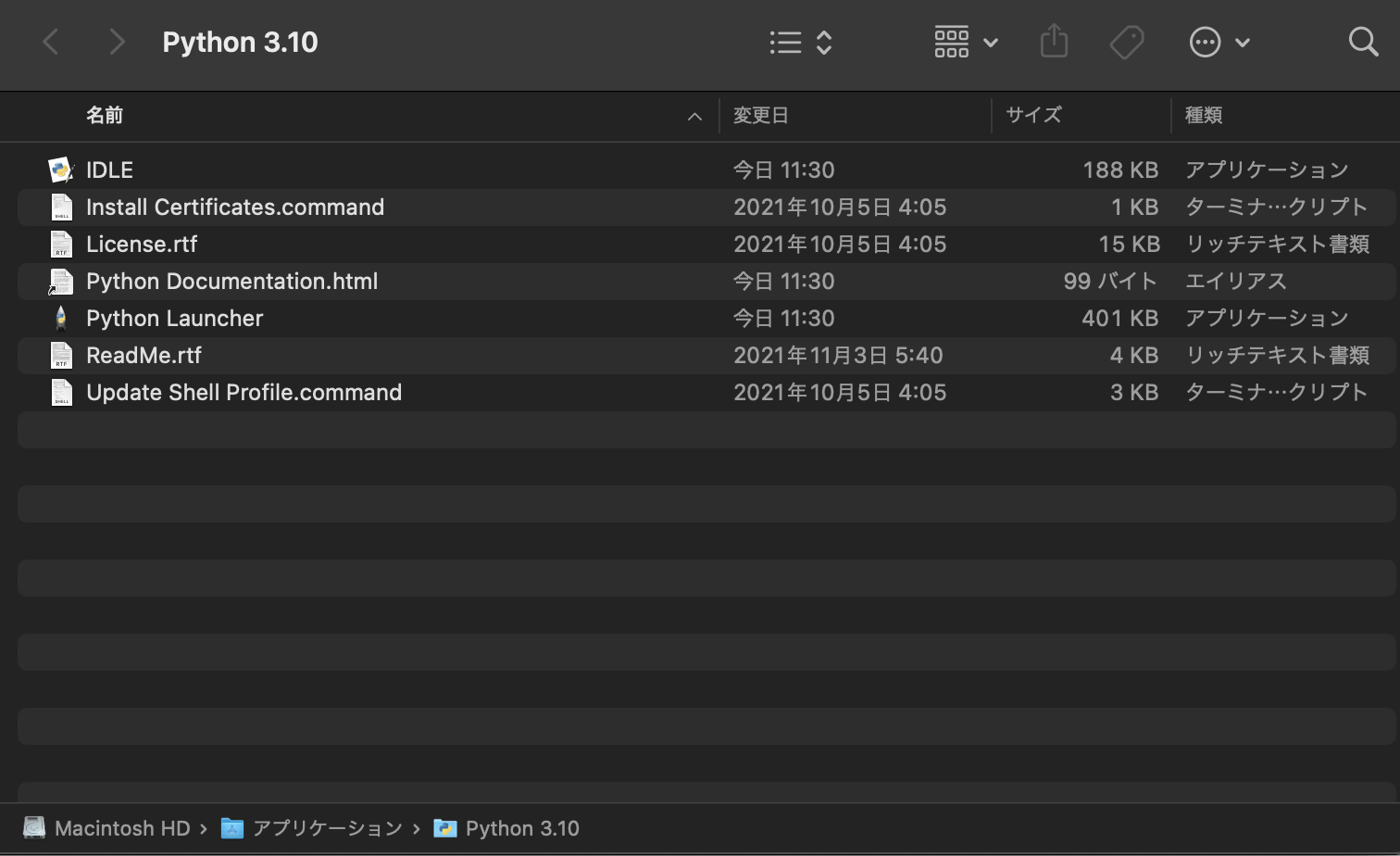Click the Tags toolbar icon

point(1126,42)
